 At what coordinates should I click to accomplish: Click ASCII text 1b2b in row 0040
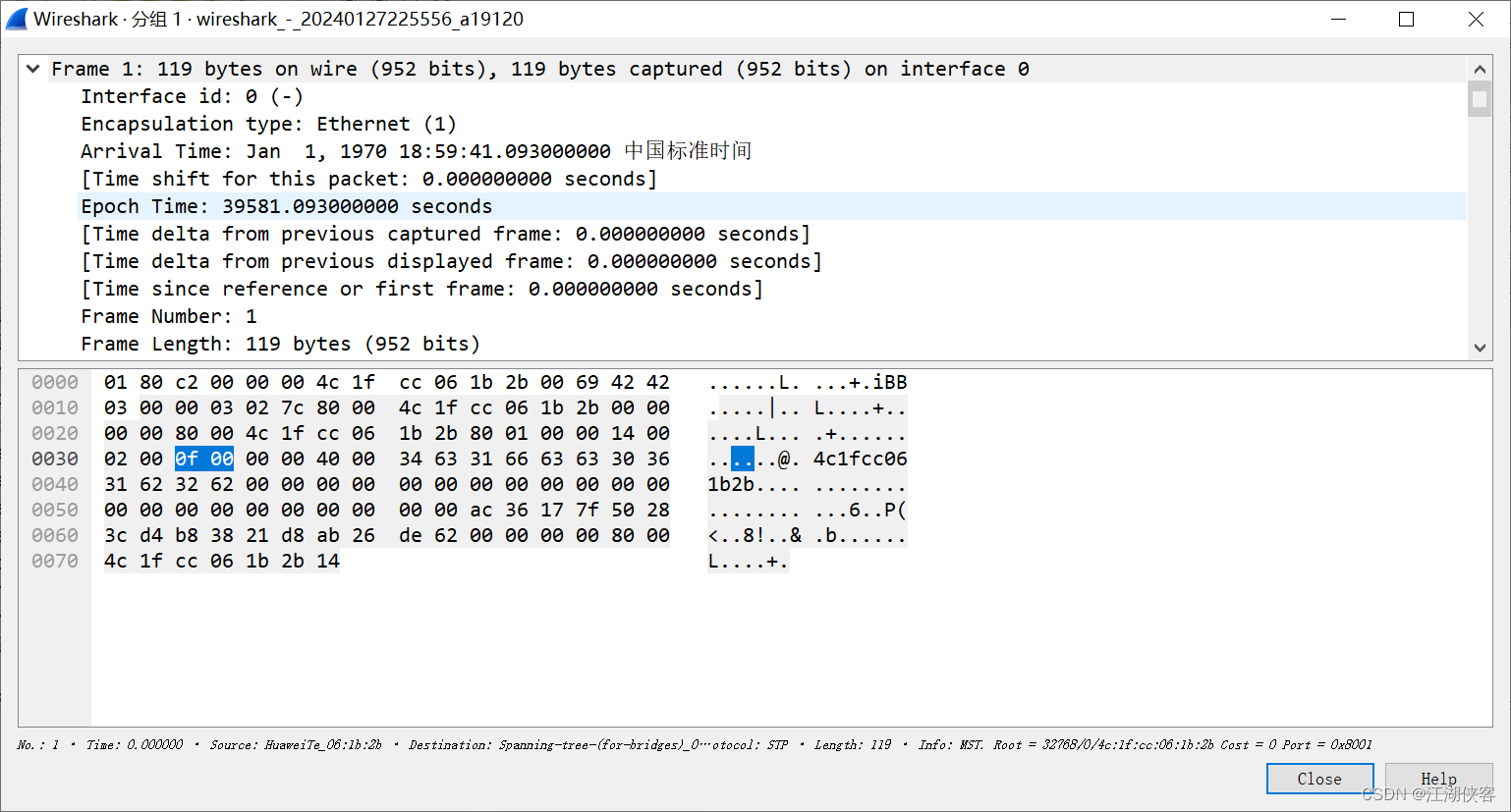point(731,484)
